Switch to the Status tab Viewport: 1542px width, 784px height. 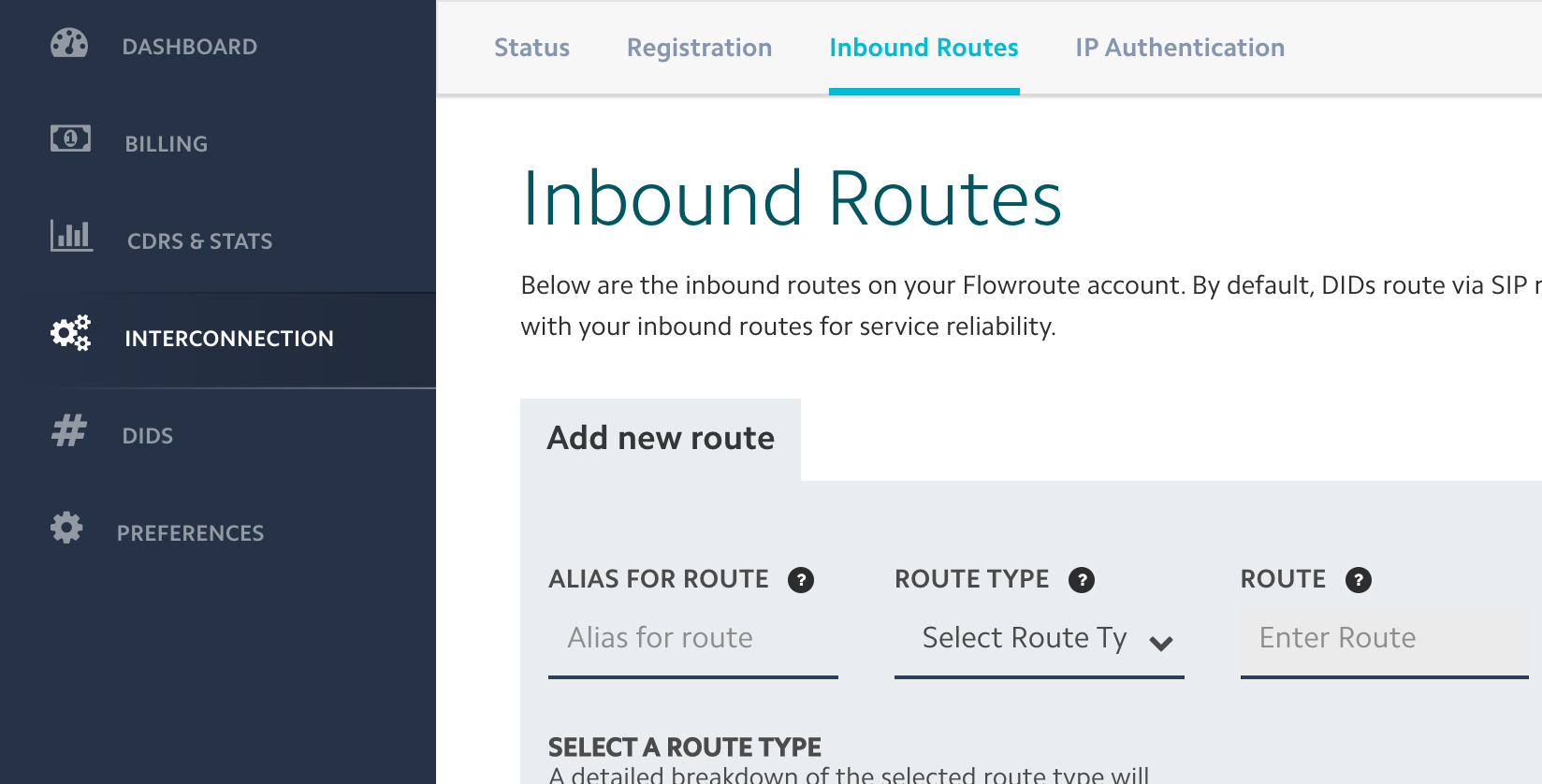[x=531, y=48]
